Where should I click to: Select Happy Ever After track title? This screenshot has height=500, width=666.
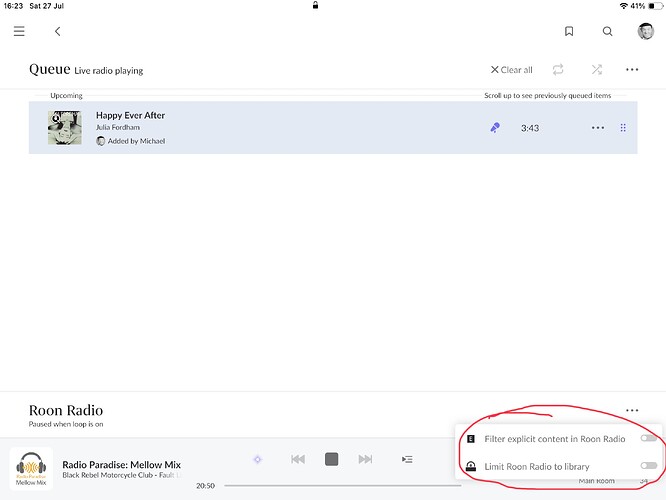(x=130, y=115)
